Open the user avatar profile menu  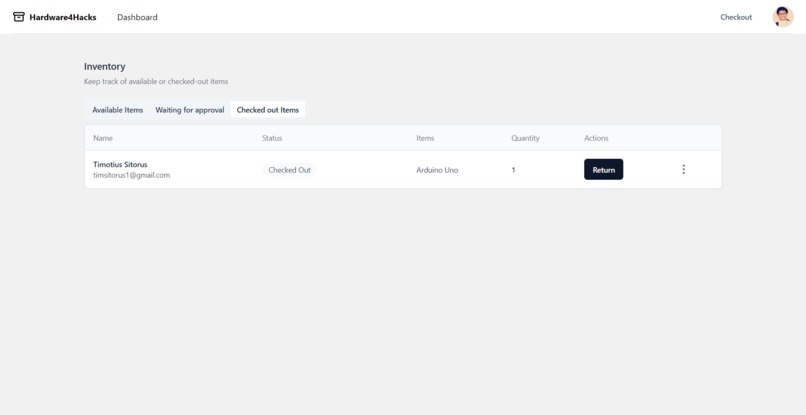tap(782, 17)
